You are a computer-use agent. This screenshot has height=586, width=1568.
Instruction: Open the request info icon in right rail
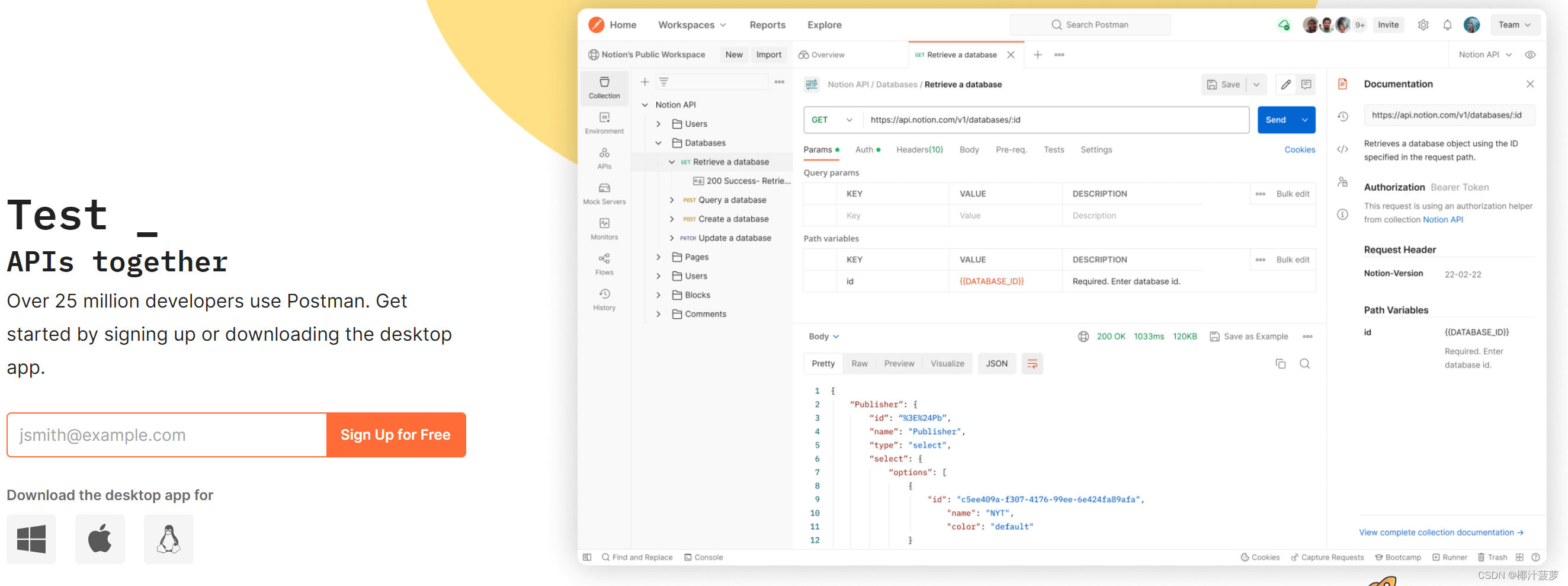pyautogui.click(x=1342, y=214)
